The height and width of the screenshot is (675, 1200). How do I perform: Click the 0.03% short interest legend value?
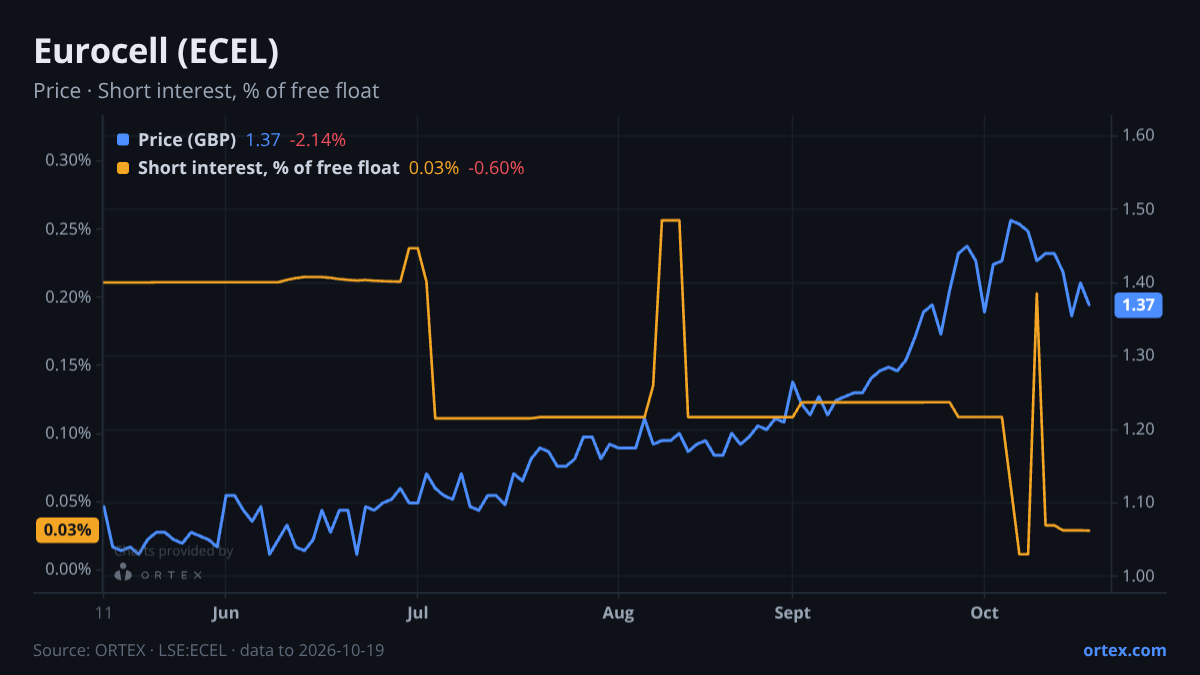434,168
